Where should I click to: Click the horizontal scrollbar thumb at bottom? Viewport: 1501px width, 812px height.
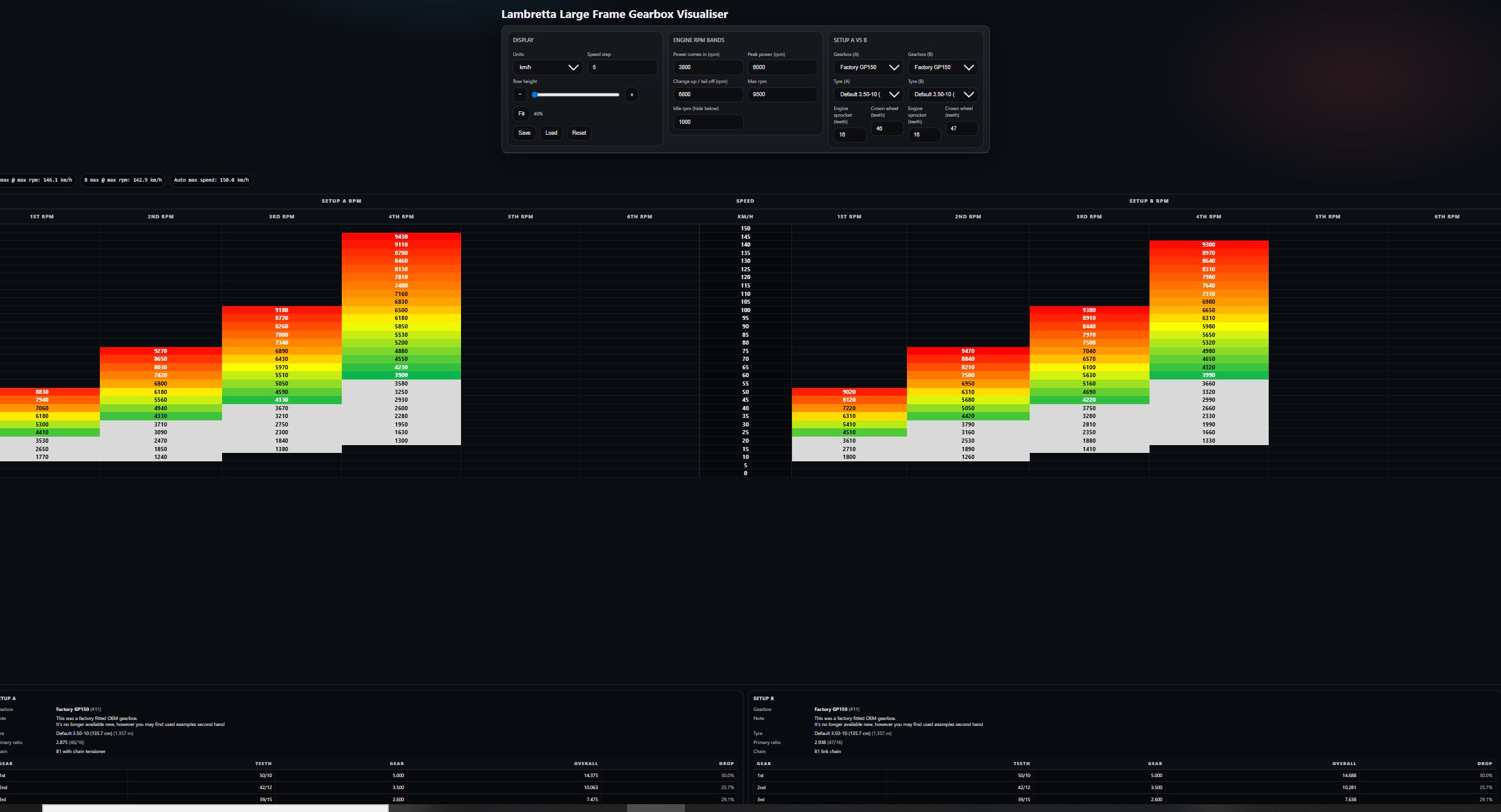click(215, 808)
